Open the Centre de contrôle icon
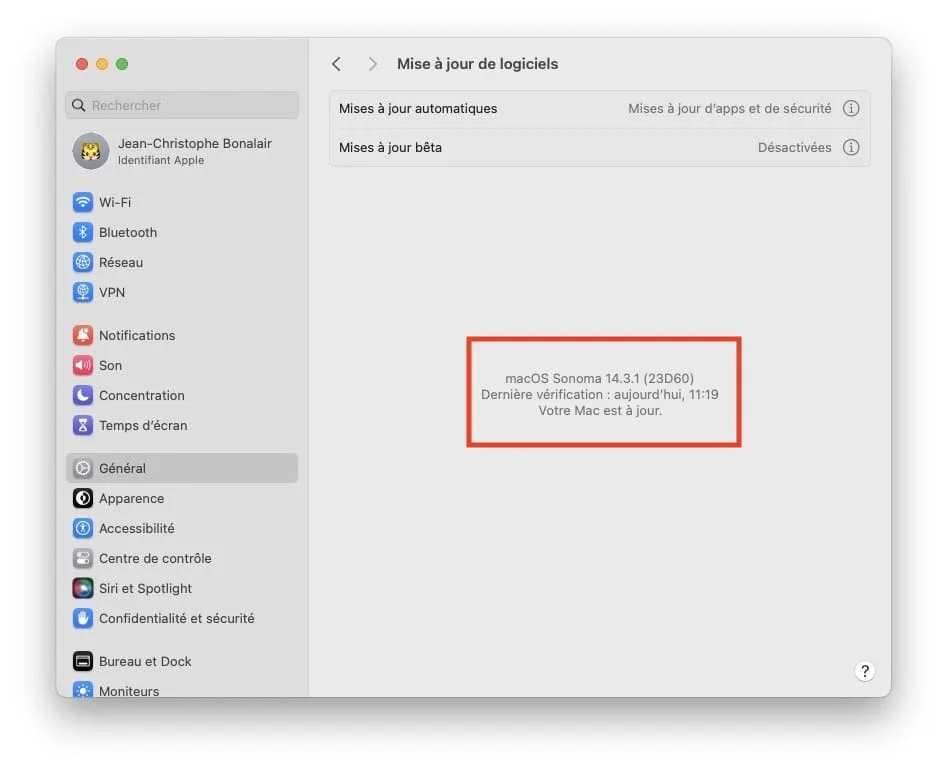The height and width of the screenshot is (771, 947). coord(83,558)
